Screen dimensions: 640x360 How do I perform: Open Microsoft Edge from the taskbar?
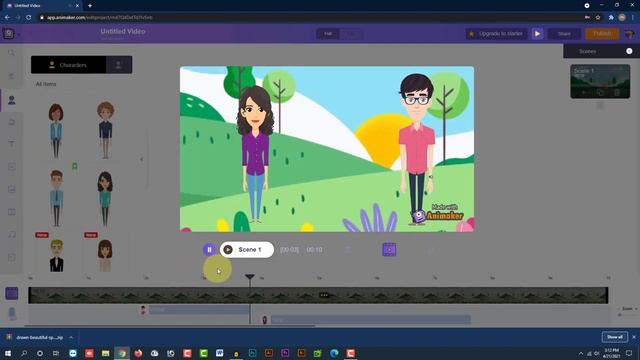pyautogui.click(x=334, y=353)
